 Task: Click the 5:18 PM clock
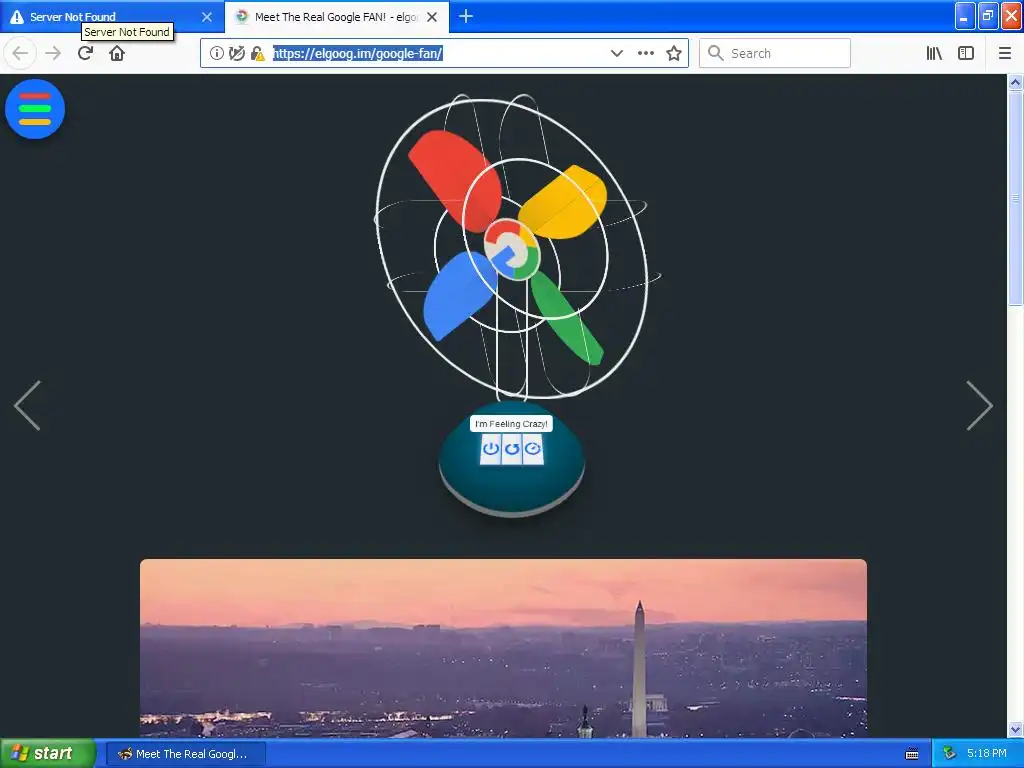pos(987,753)
